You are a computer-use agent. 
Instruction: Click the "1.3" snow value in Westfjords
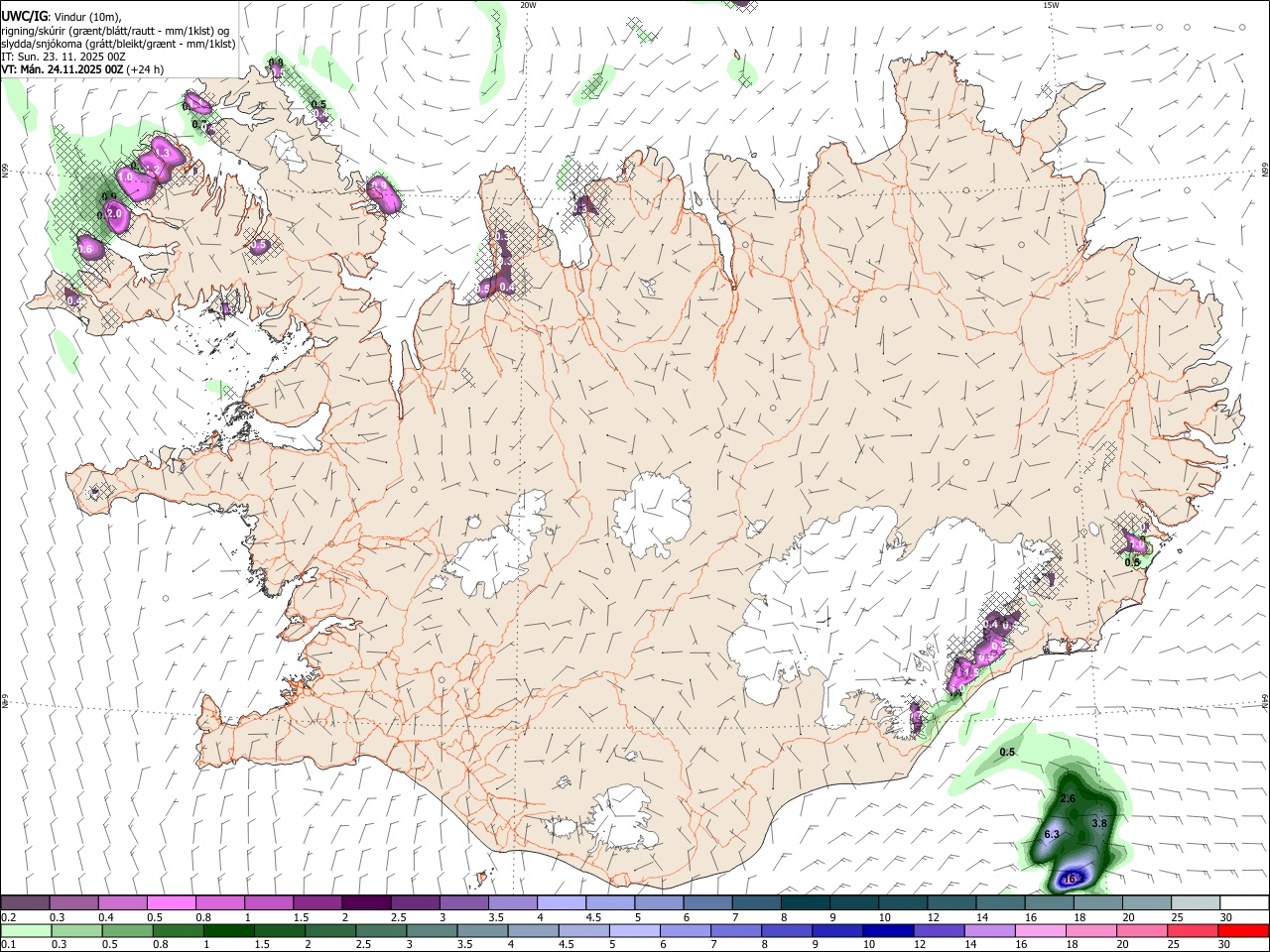(163, 152)
